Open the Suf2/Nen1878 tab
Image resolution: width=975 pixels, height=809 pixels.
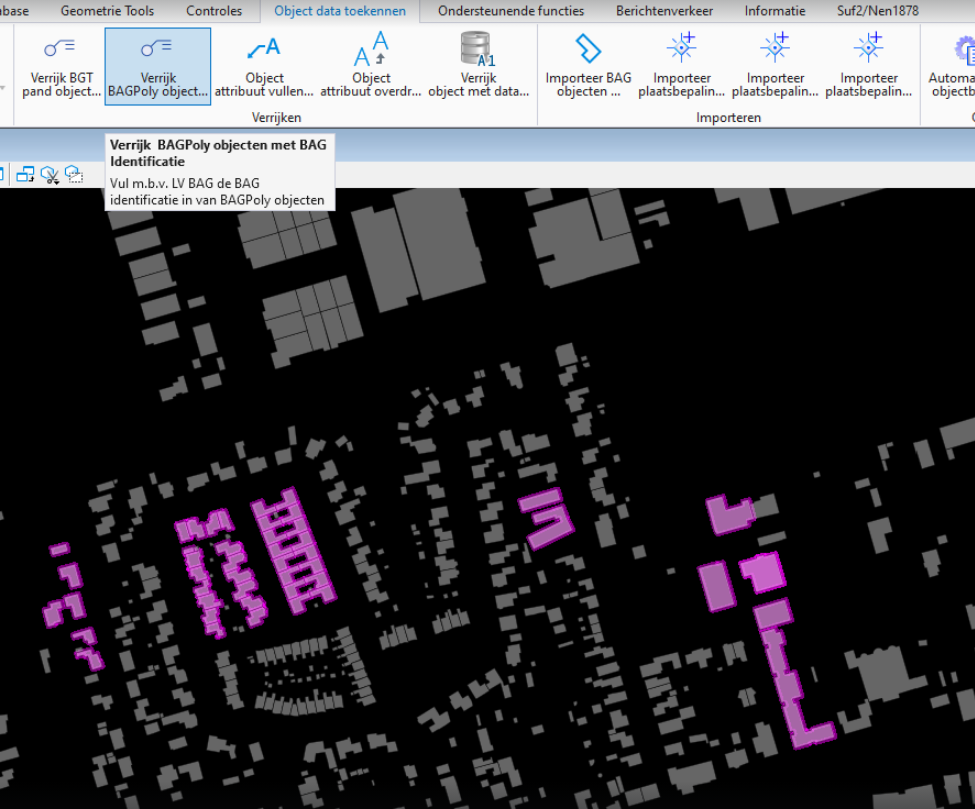[877, 11]
